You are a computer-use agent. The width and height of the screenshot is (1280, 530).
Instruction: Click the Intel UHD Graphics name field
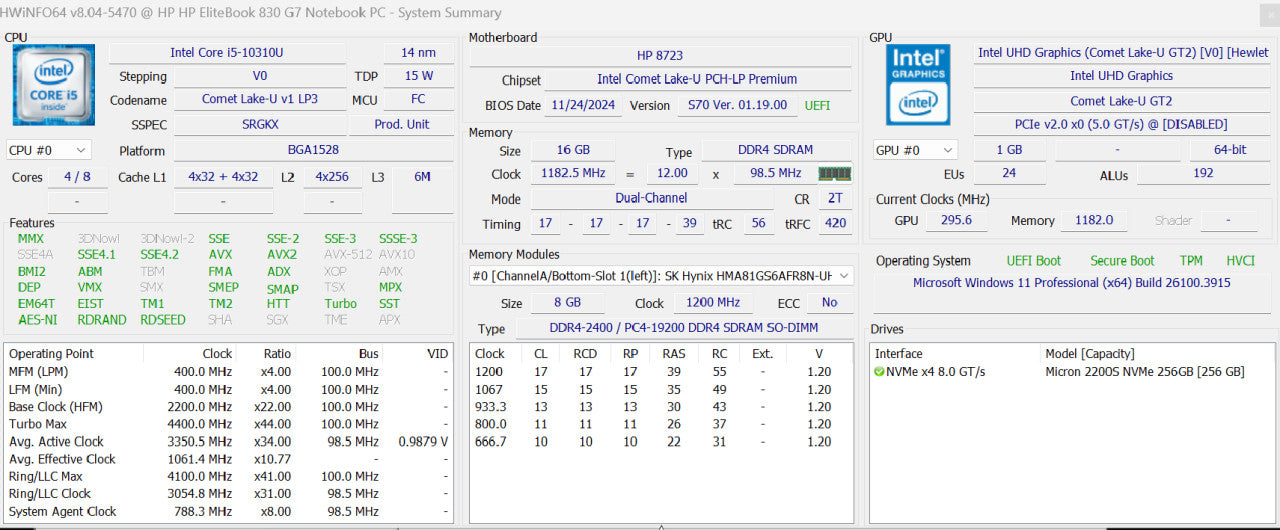click(1122, 76)
